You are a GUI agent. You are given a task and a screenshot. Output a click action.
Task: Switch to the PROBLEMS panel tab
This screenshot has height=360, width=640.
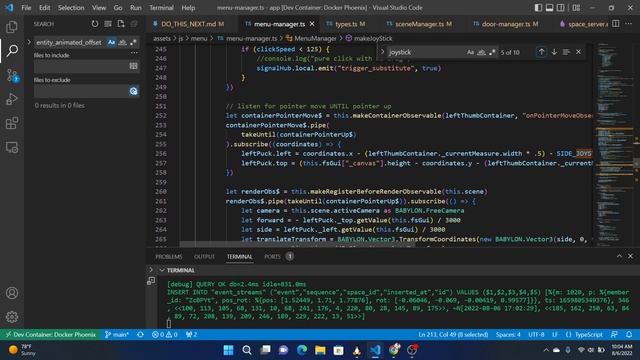[x=169, y=257]
